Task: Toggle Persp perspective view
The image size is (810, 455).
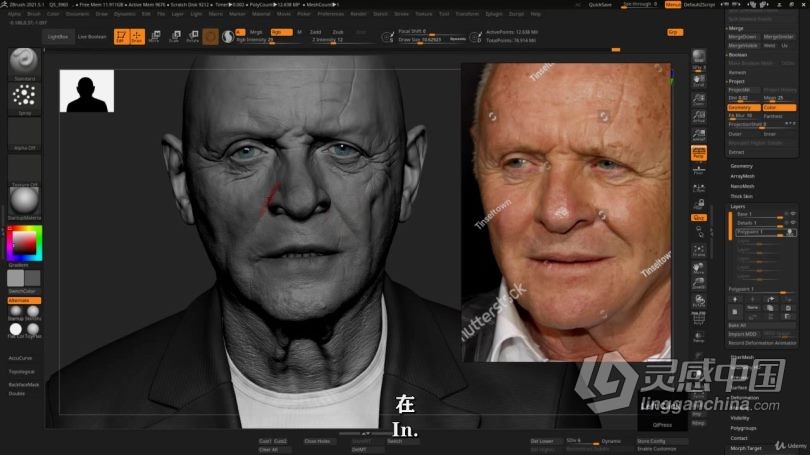Action: pos(699,153)
